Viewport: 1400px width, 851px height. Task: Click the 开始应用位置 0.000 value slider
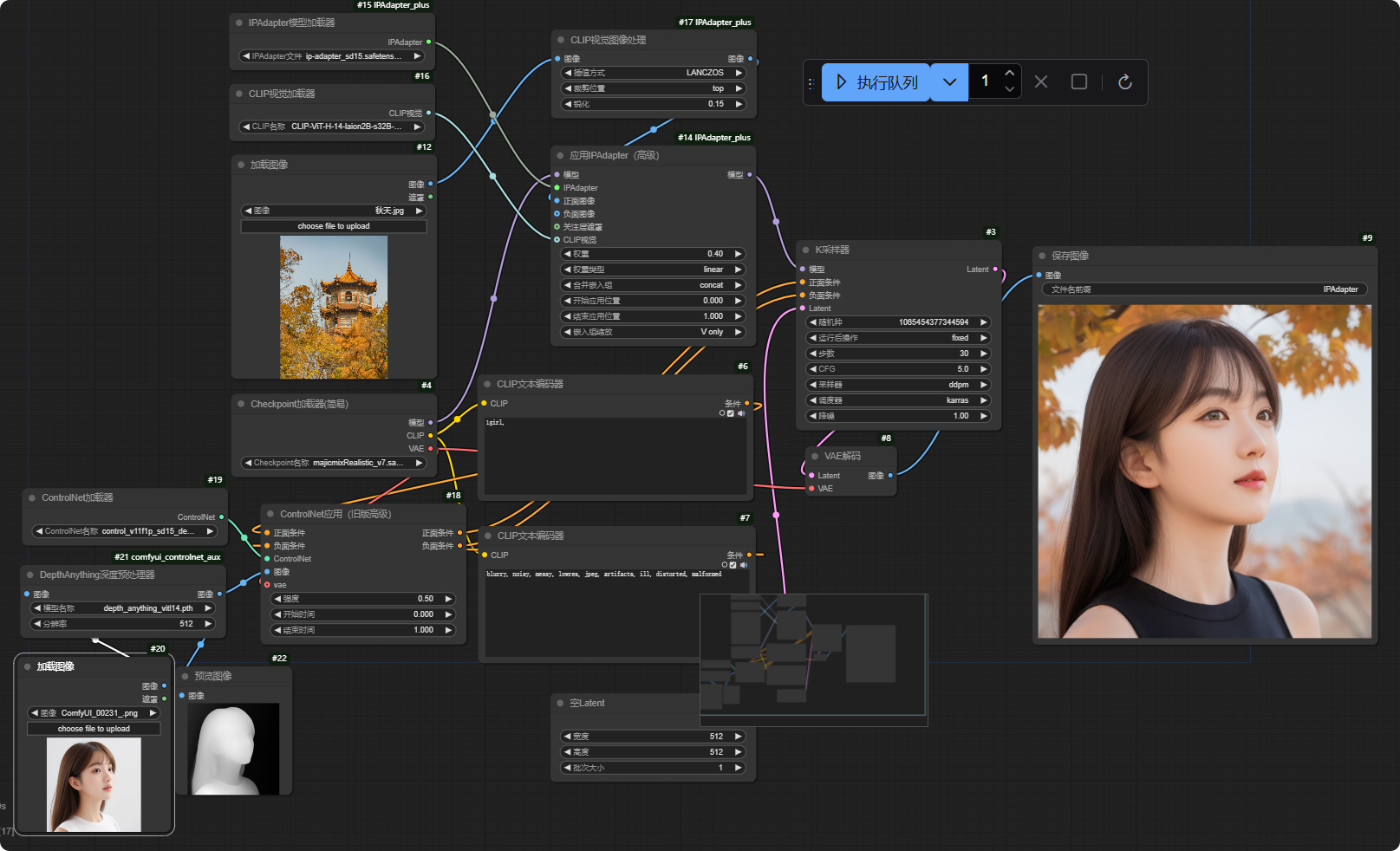pos(653,301)
